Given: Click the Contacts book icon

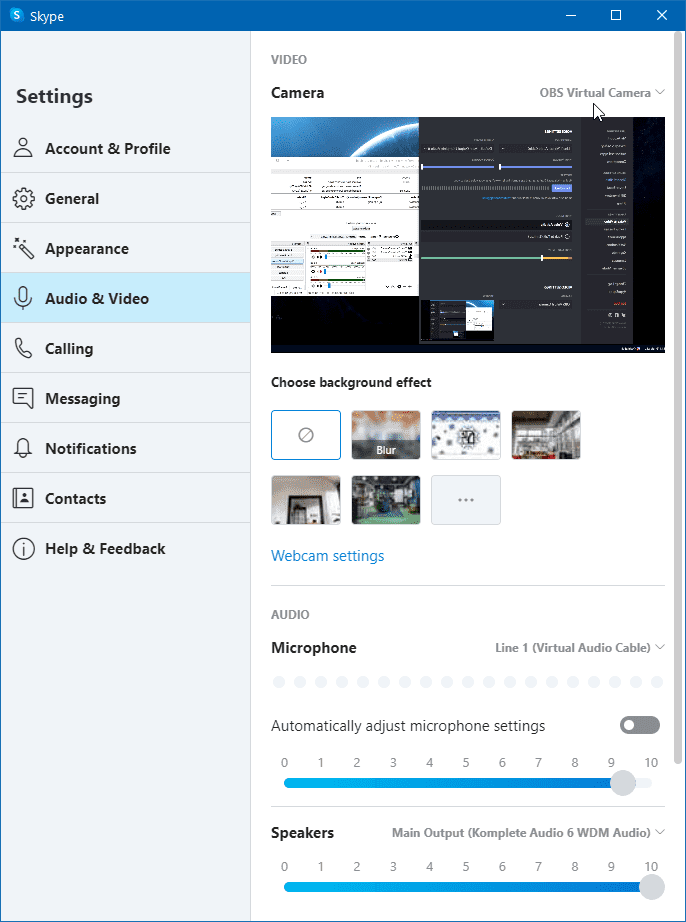Looking at the screenshot, I should point(23,498).
